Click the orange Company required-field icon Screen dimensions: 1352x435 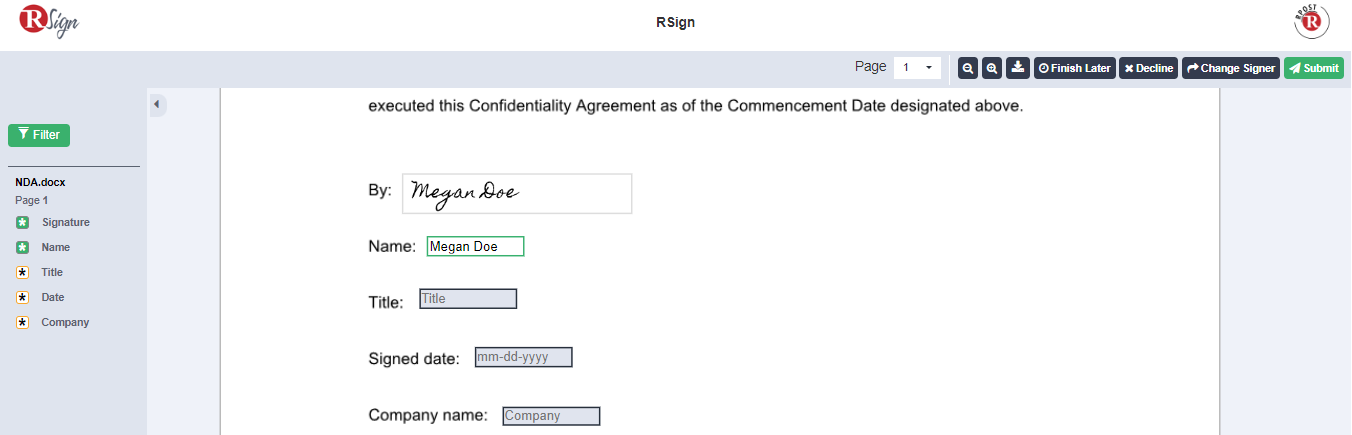tap(23, 322)
